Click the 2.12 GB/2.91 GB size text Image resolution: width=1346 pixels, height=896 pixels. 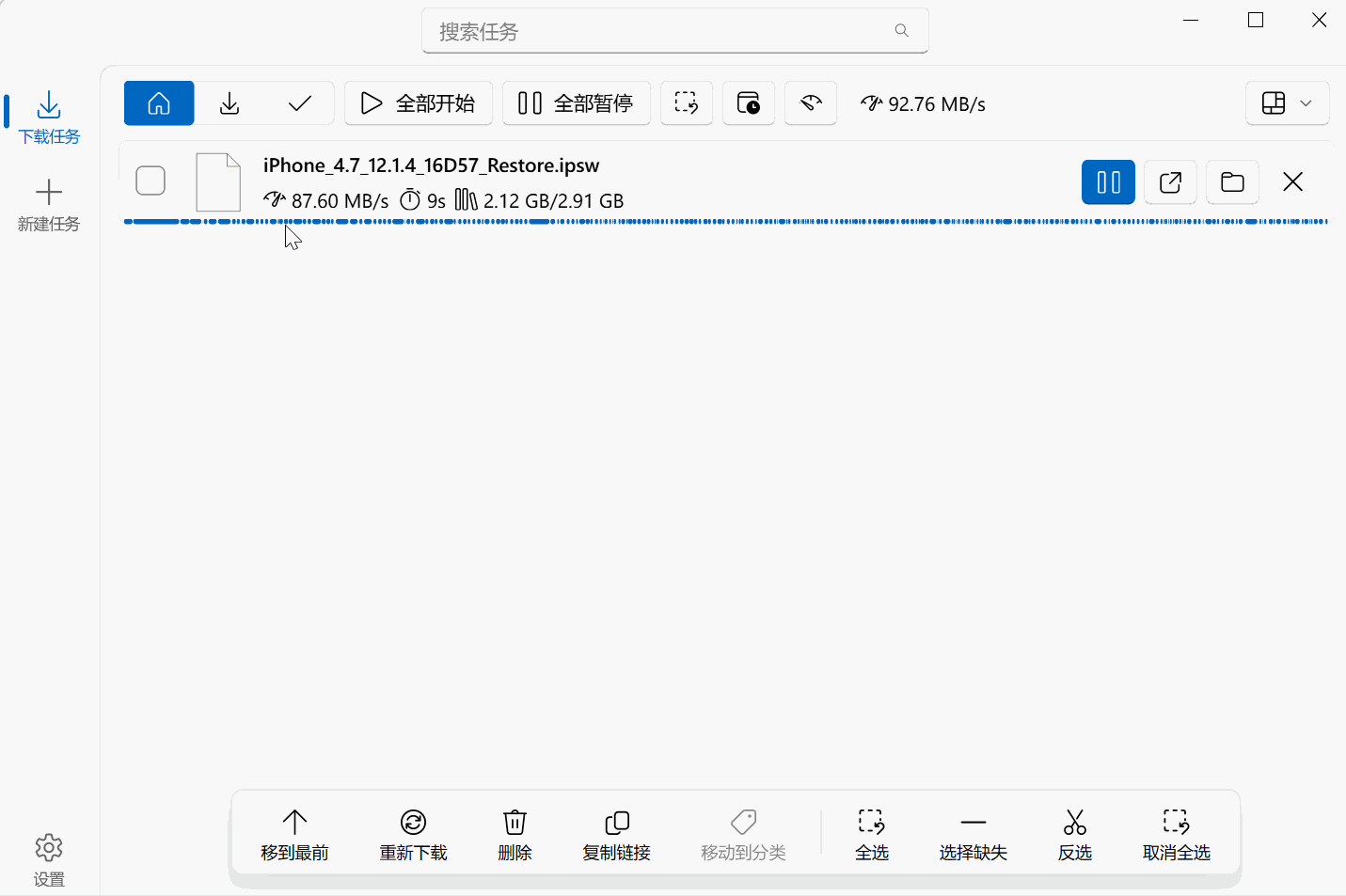click(x=553, y=201)
